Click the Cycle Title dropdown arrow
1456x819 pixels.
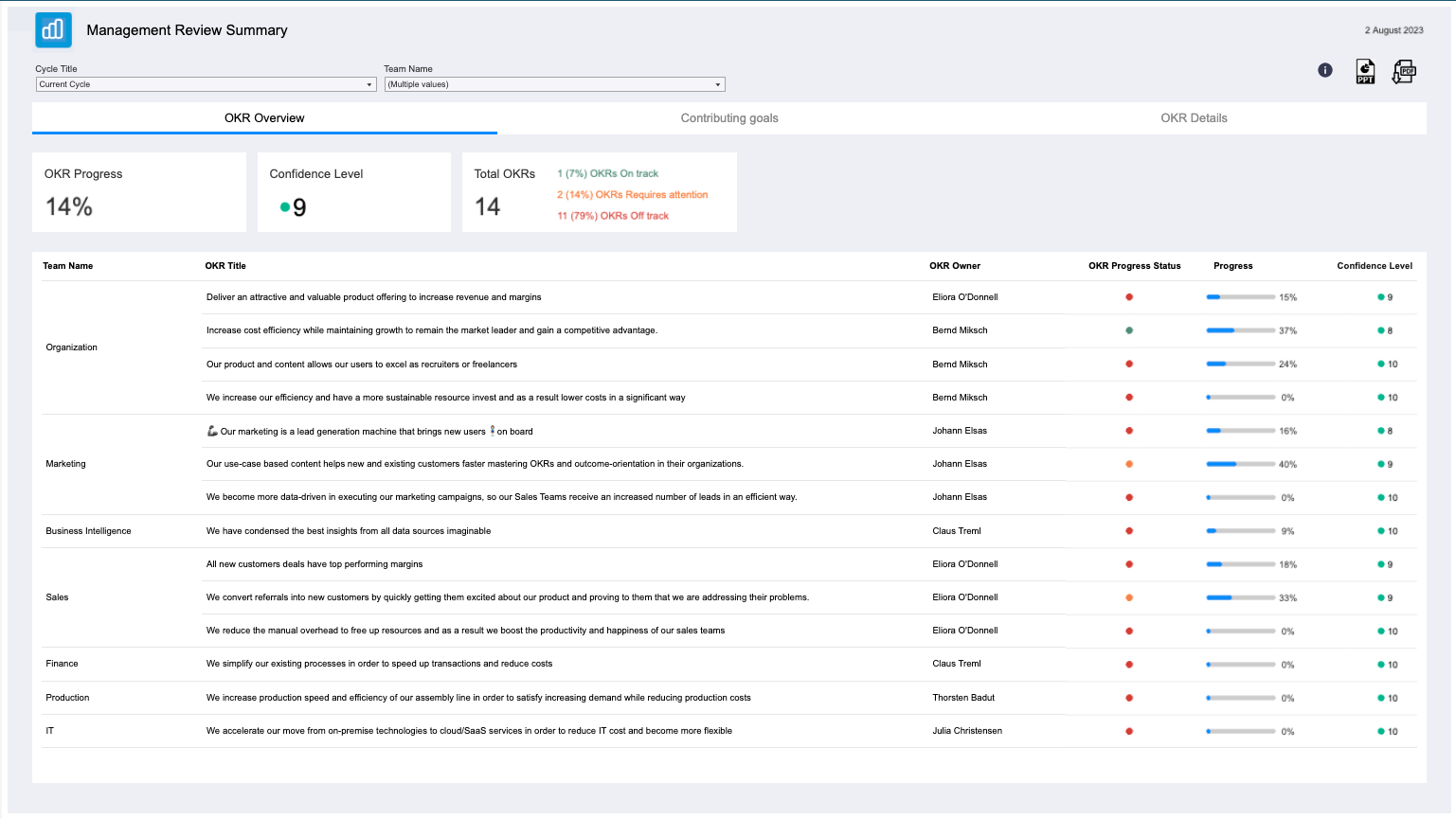pyautogui.click(x=369, y=84)
